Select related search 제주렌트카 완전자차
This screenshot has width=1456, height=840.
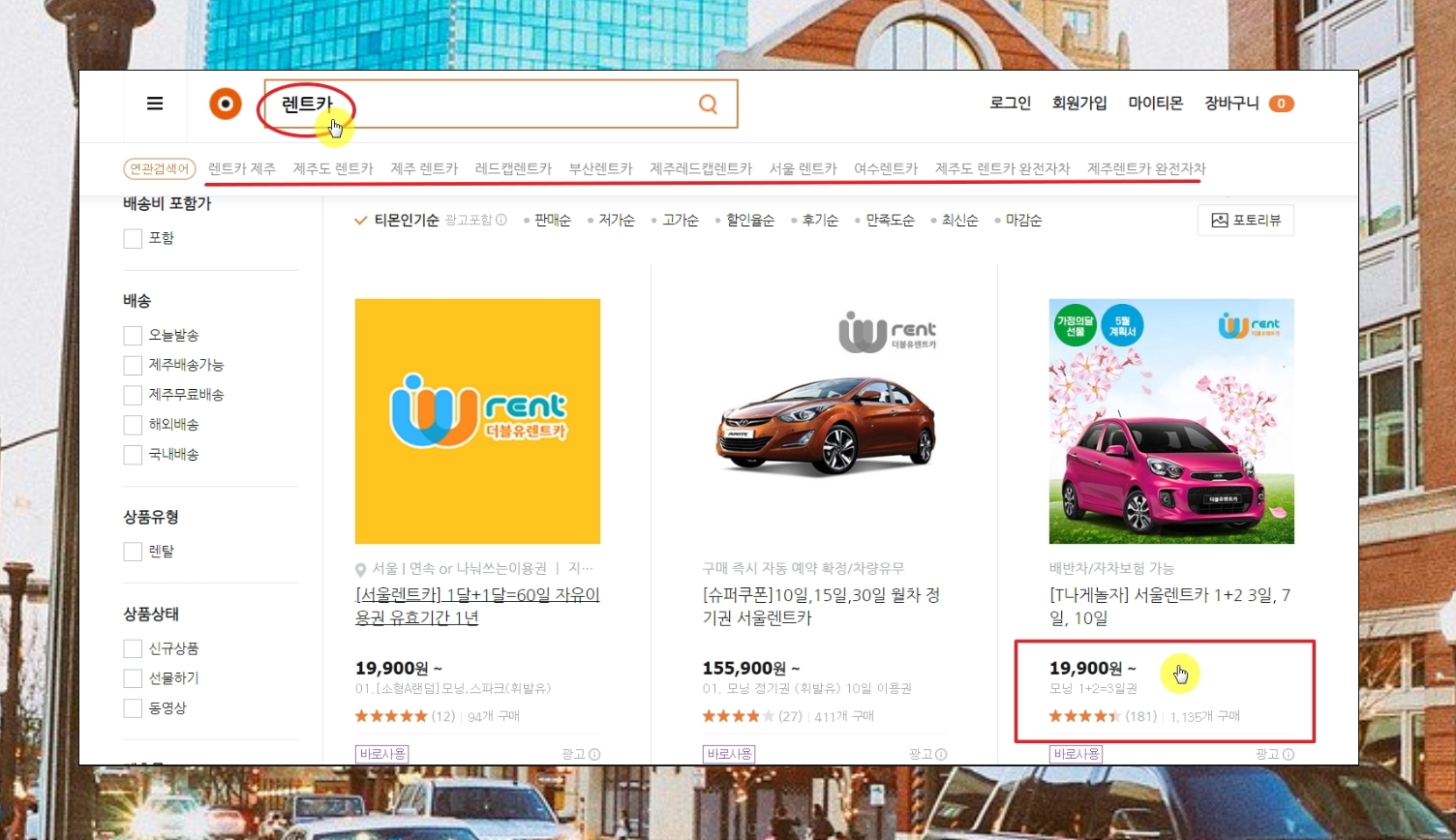(1146, 168)
